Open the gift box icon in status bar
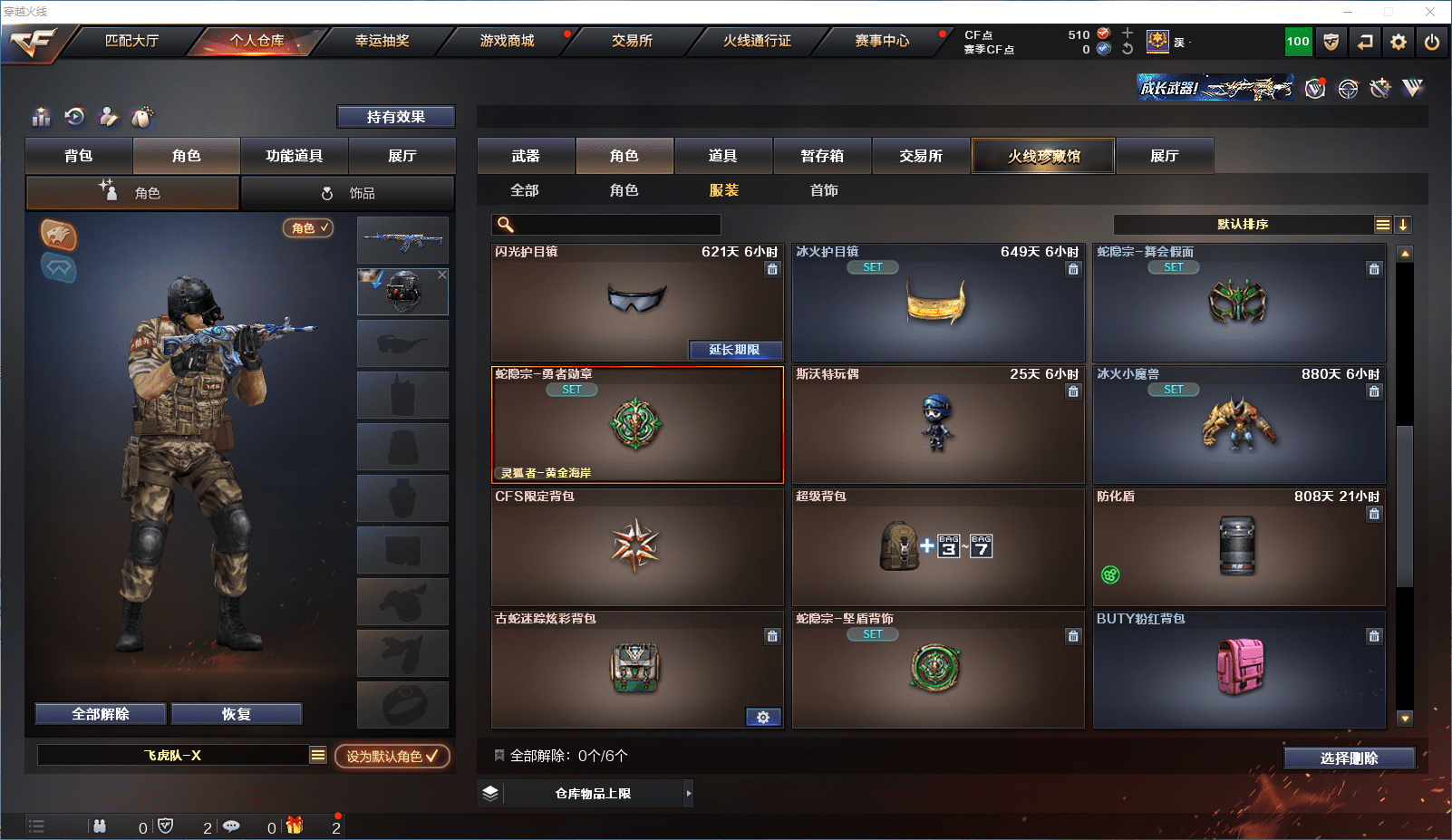 [x=295, y=826]
